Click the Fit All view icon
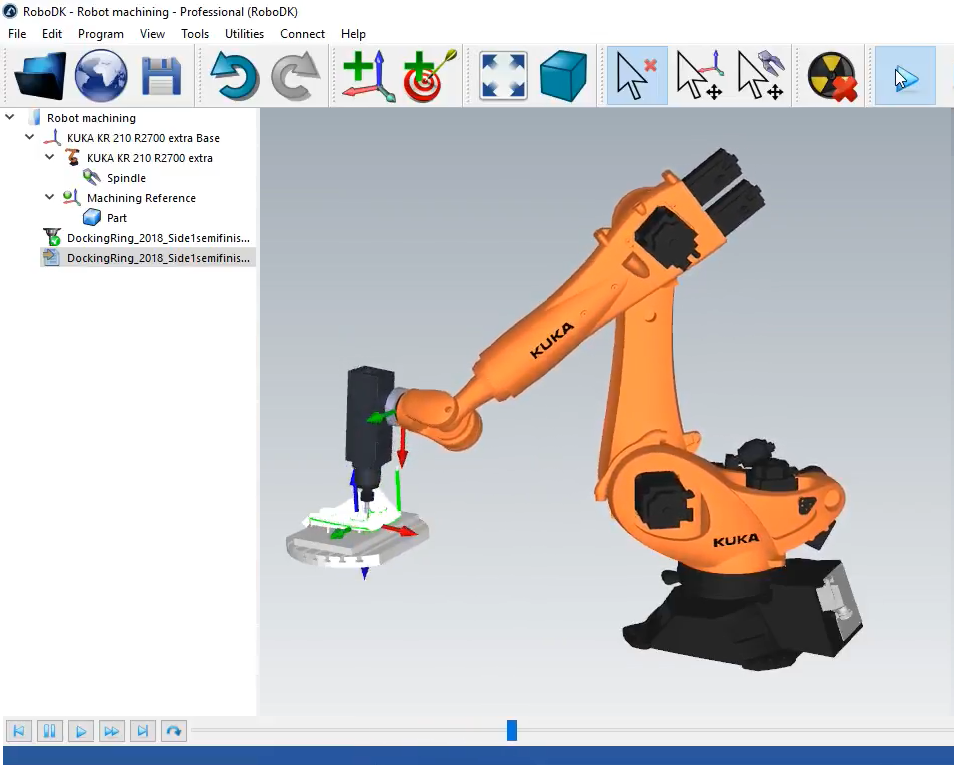This screenshot has height=765, width=954. point(502,75)
